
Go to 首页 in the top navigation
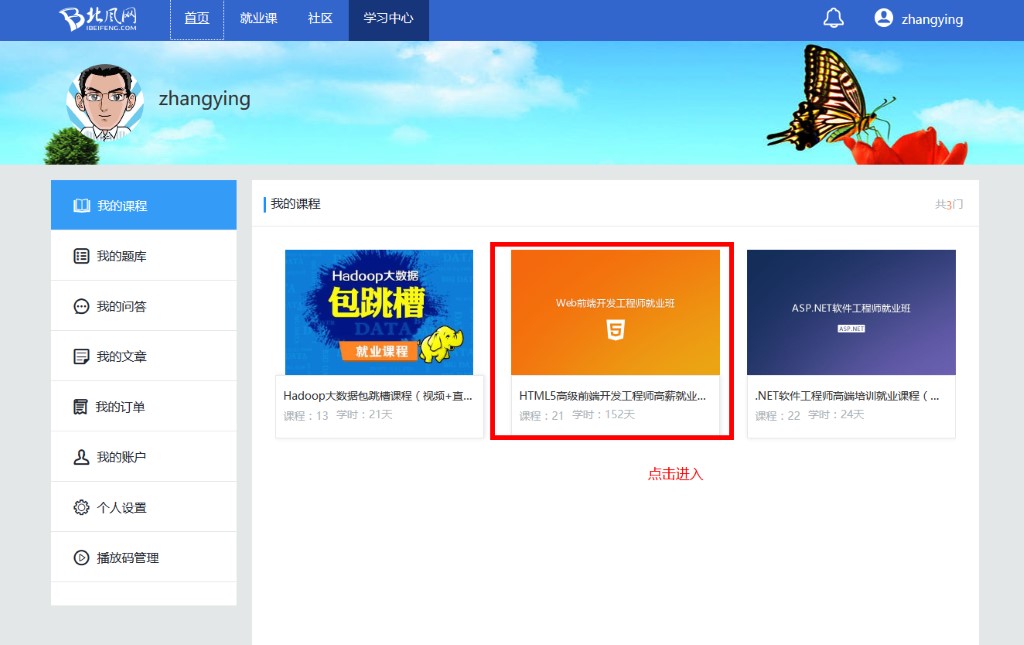click(197, 18)
